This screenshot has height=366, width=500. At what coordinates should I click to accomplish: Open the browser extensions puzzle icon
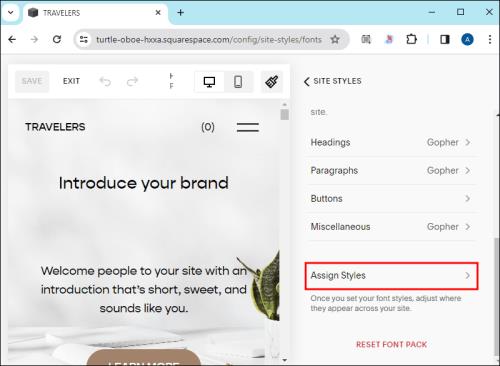point(411,40)
